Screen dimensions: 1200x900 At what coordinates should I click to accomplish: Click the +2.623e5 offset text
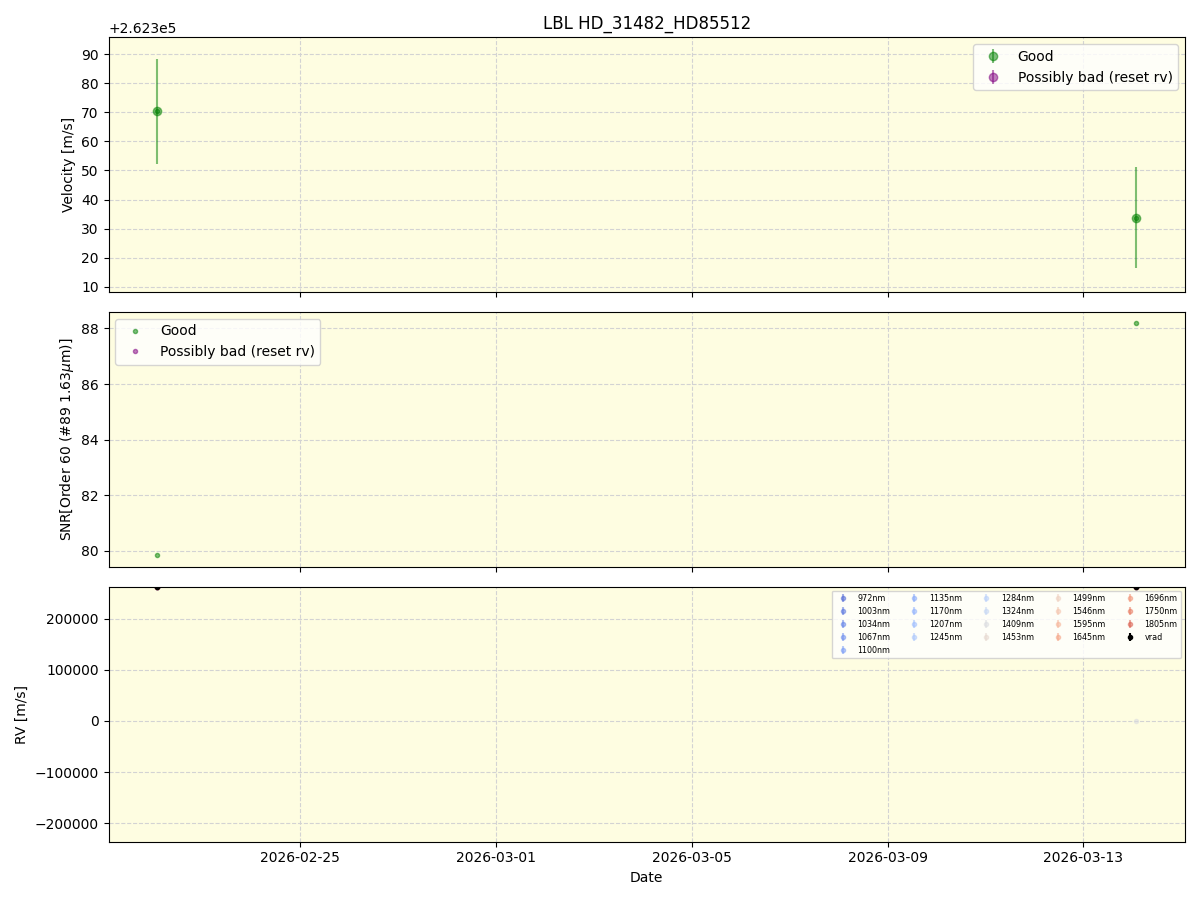[x=143, y=28]
